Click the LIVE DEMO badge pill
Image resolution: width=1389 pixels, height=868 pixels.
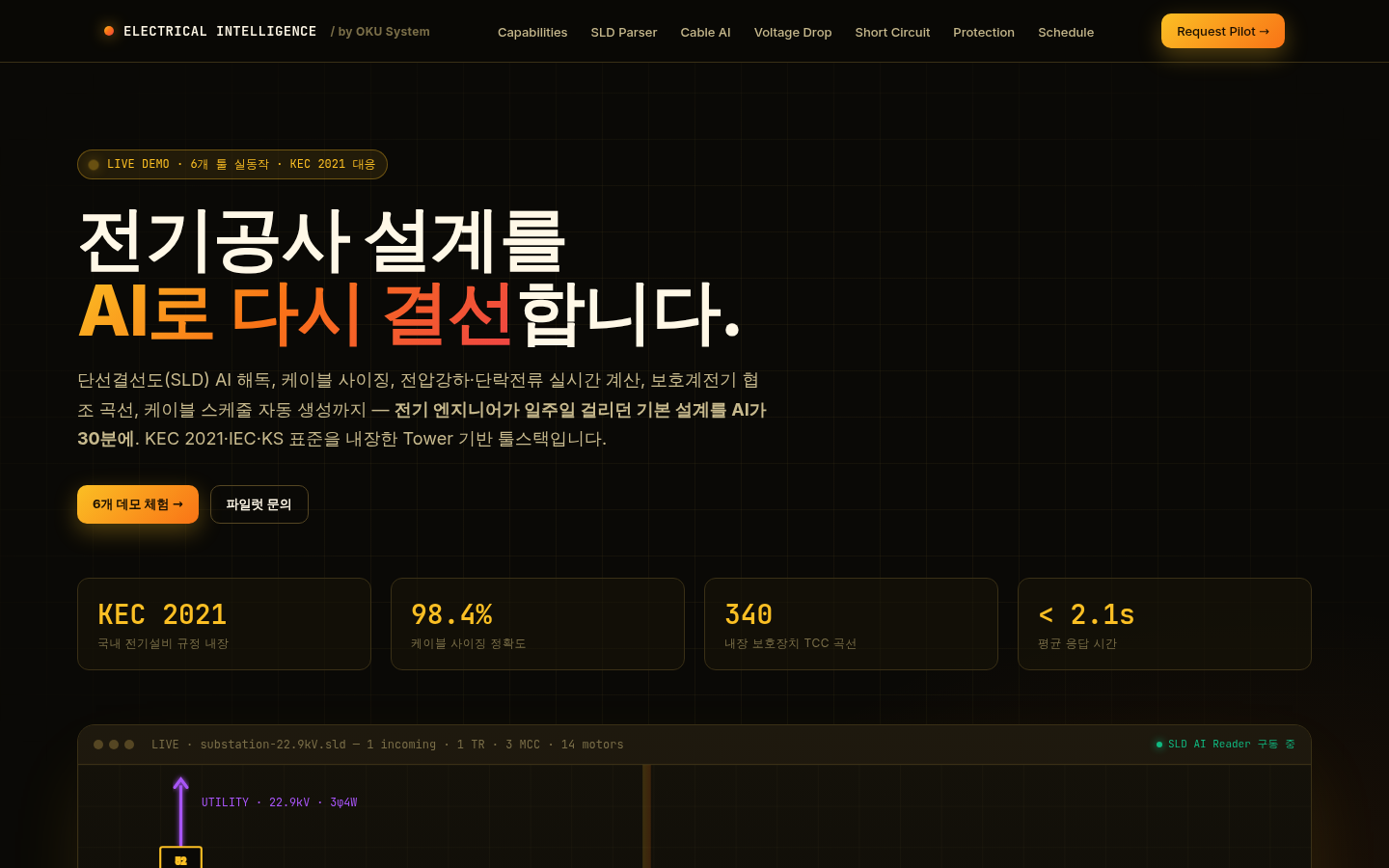pos(232,164)
